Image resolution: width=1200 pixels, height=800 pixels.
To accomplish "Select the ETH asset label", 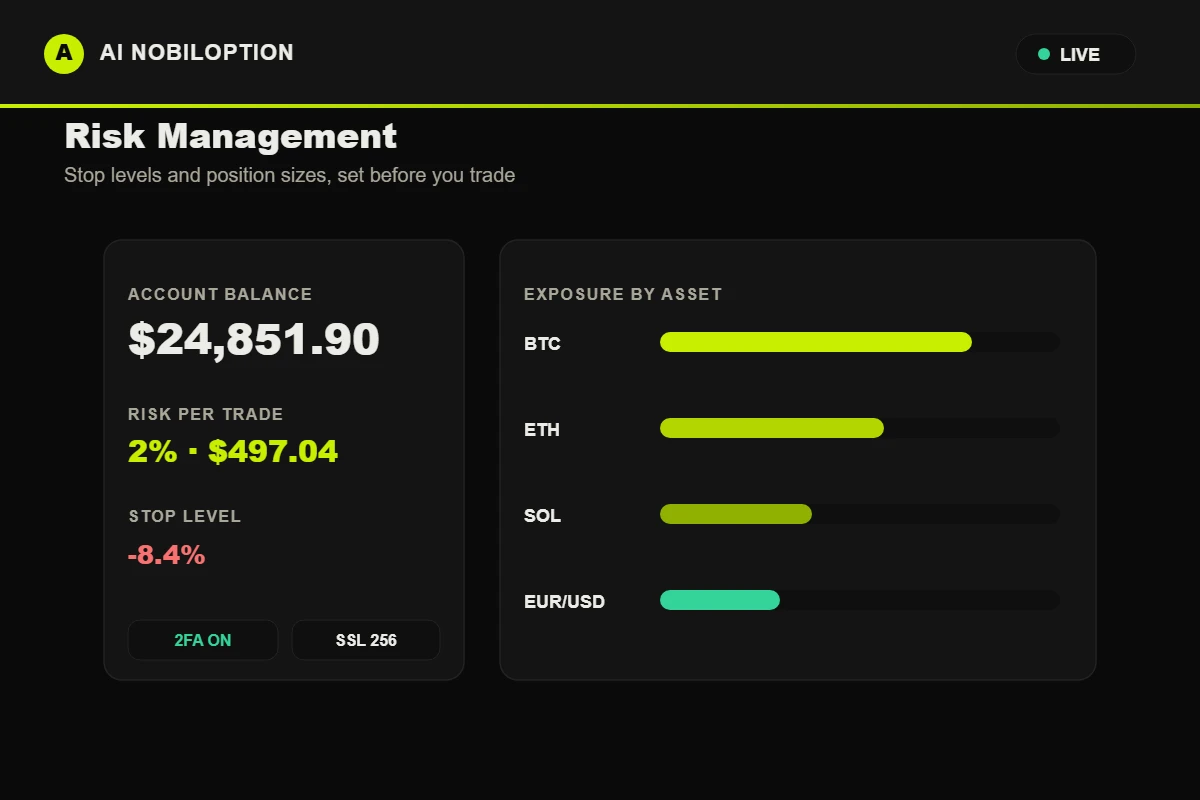I will (542, 430).
